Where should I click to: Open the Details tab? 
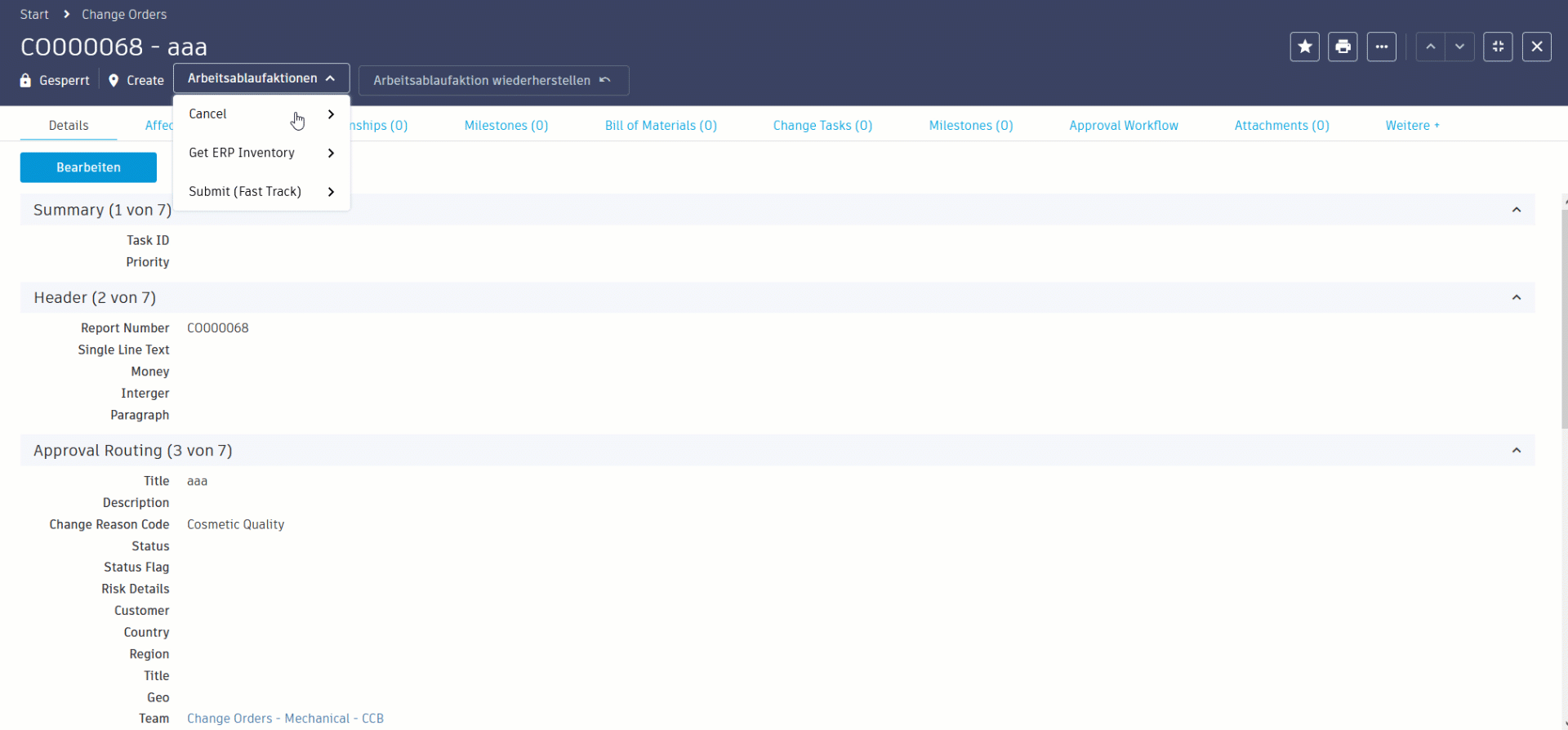pyautogui.click(x=69, y=126)
